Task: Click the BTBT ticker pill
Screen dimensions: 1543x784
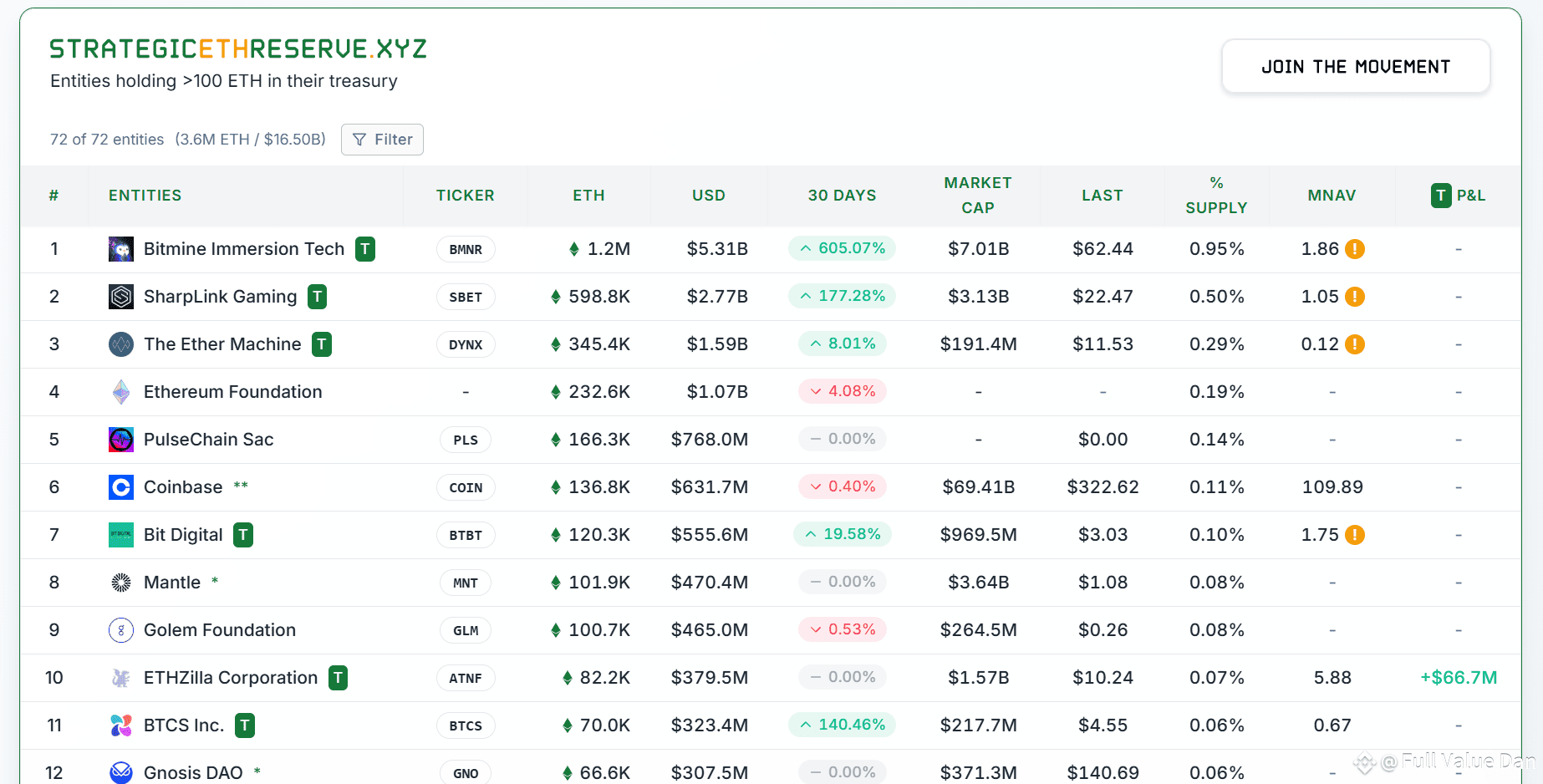Action: pyautogui.click(x=466, y=535)
